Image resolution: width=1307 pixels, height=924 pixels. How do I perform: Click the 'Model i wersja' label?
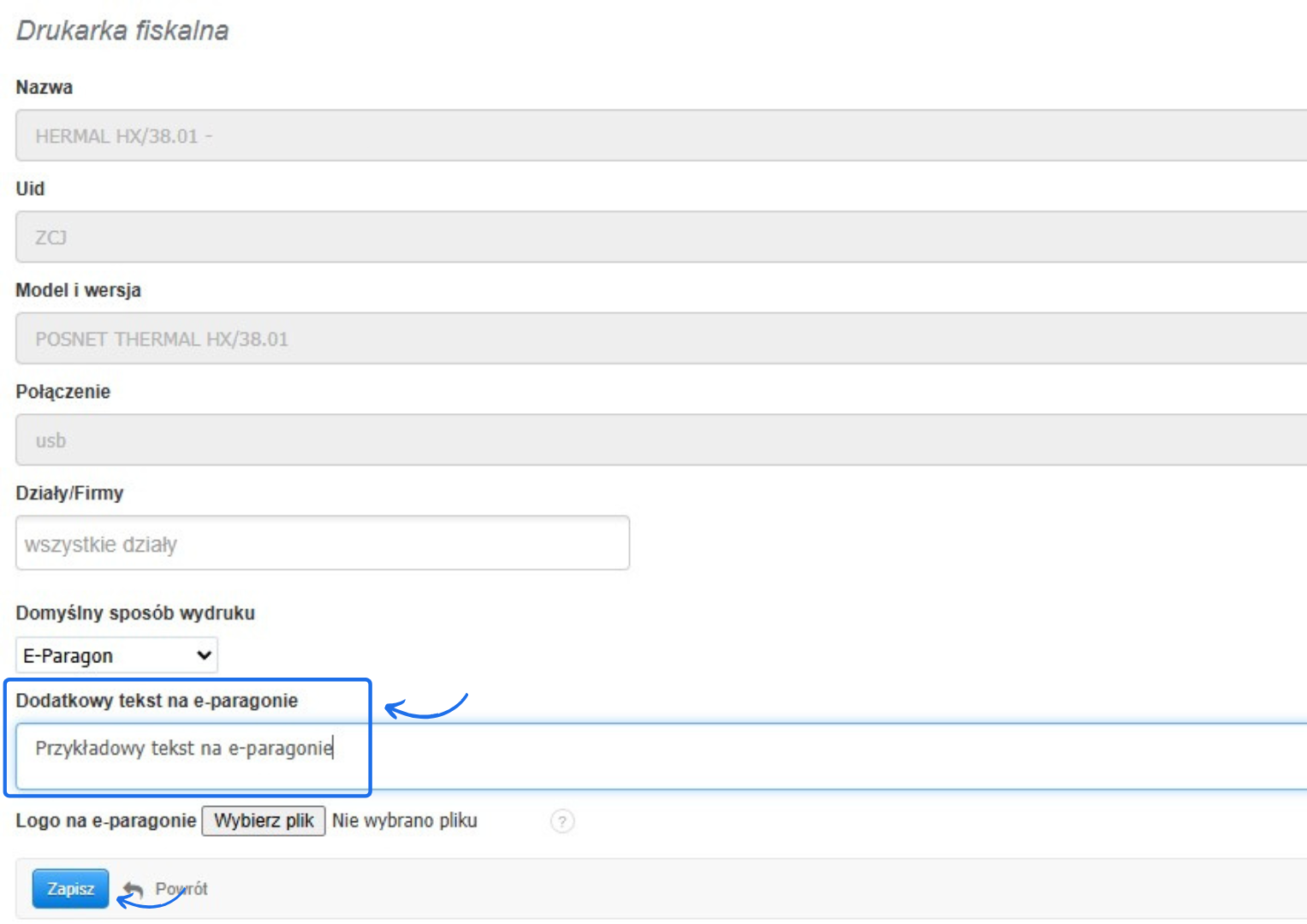78,290
